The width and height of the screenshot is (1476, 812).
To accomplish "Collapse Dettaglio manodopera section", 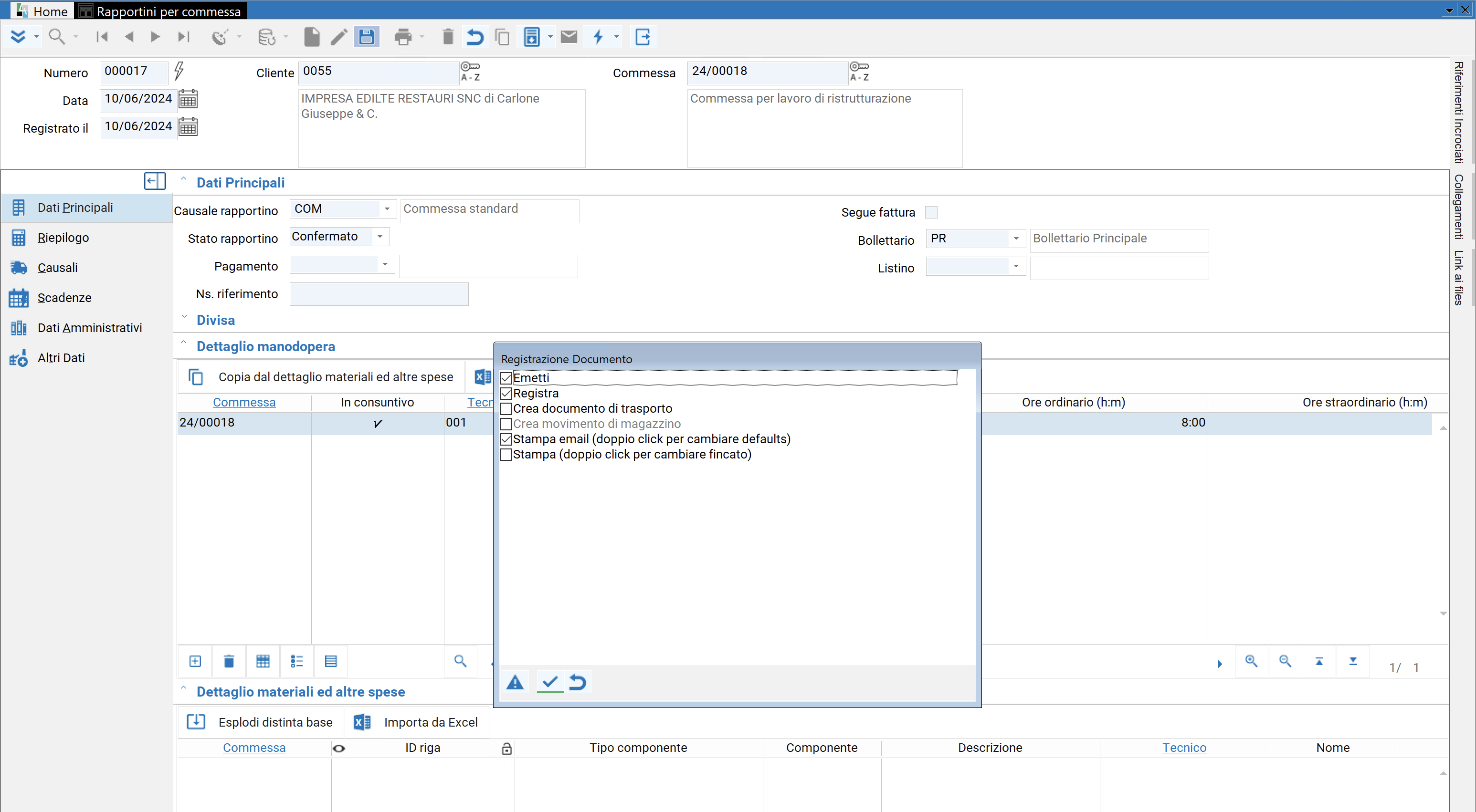I will click(x=183, y=343).
